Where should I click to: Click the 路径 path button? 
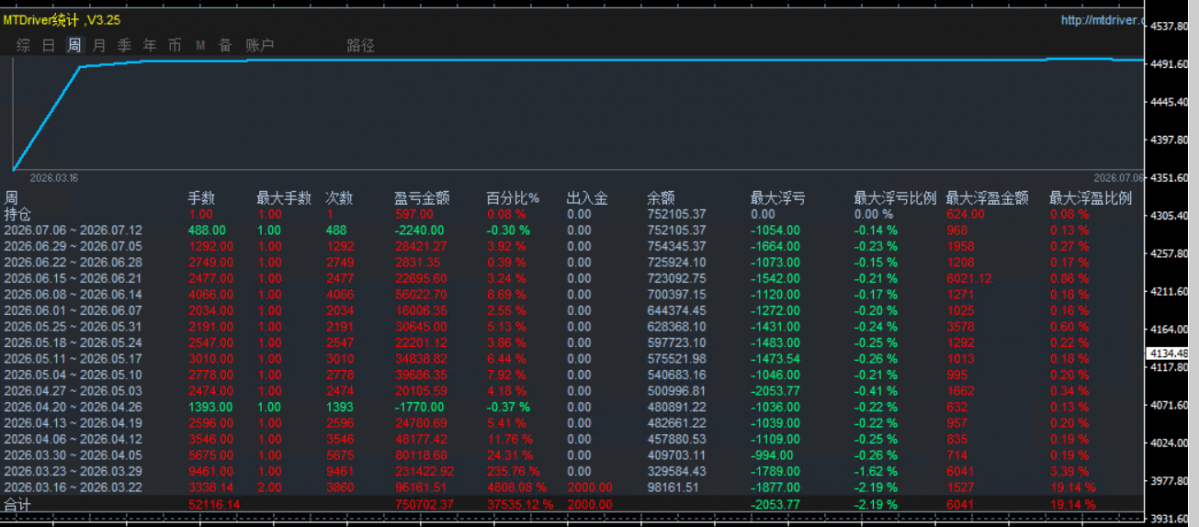(361, 46)
